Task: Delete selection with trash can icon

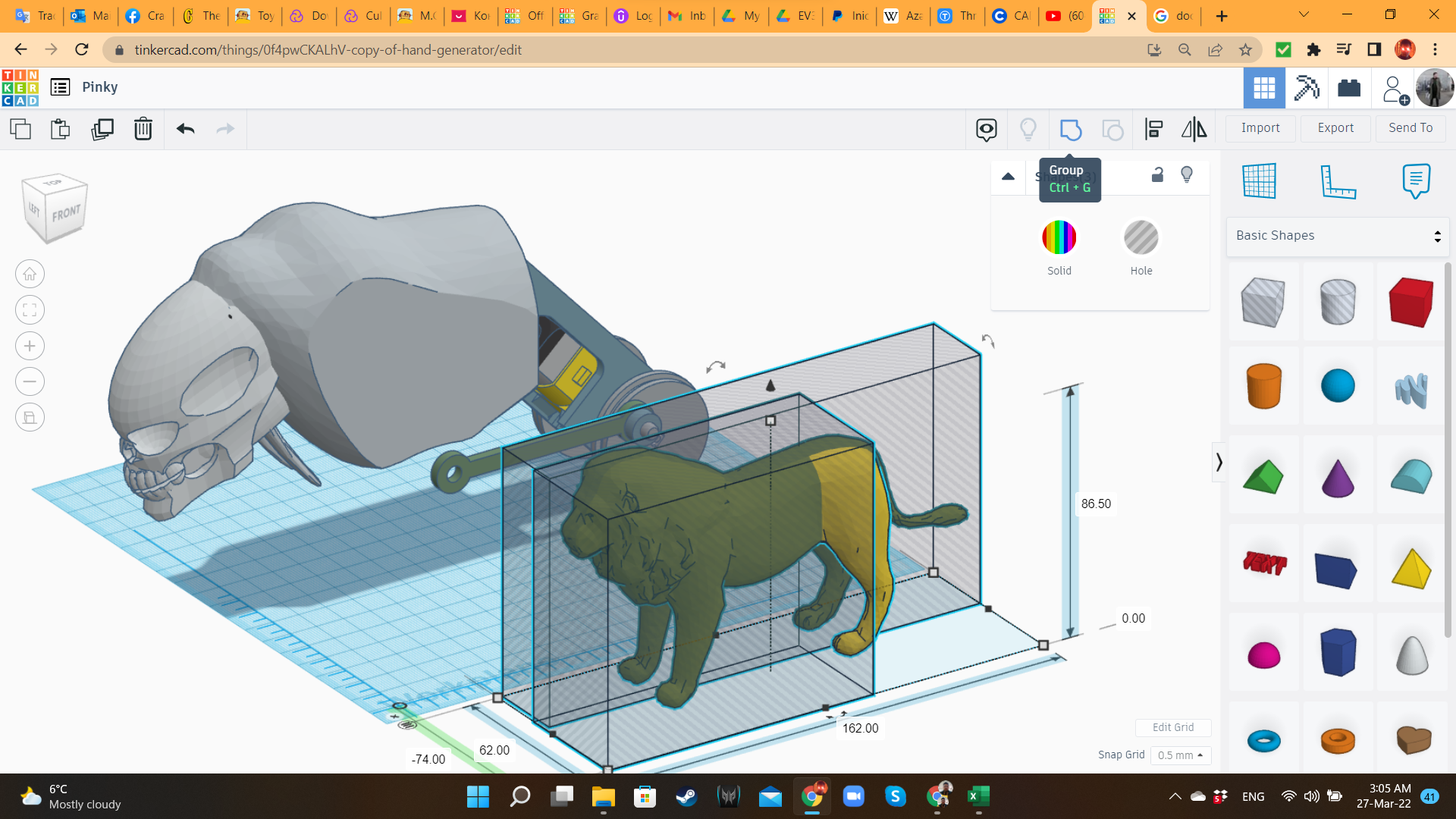Action: click(x=143, y=130)
